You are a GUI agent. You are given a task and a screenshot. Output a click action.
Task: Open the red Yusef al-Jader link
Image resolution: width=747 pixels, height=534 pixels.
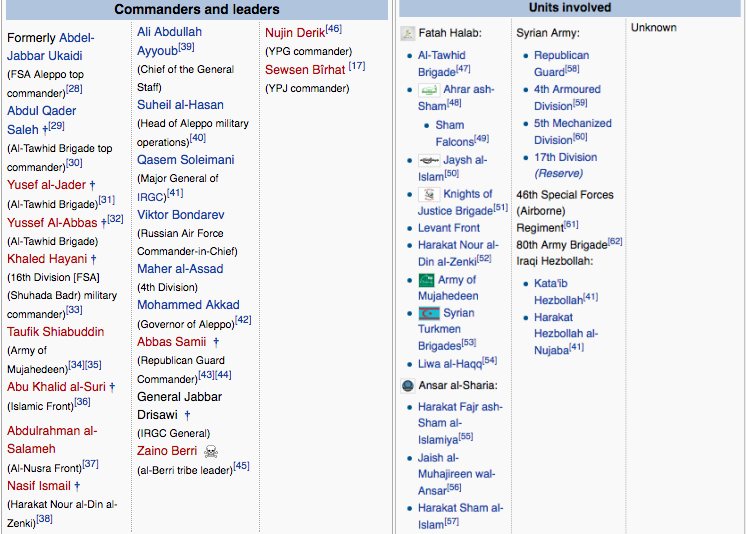click(46, 185)
